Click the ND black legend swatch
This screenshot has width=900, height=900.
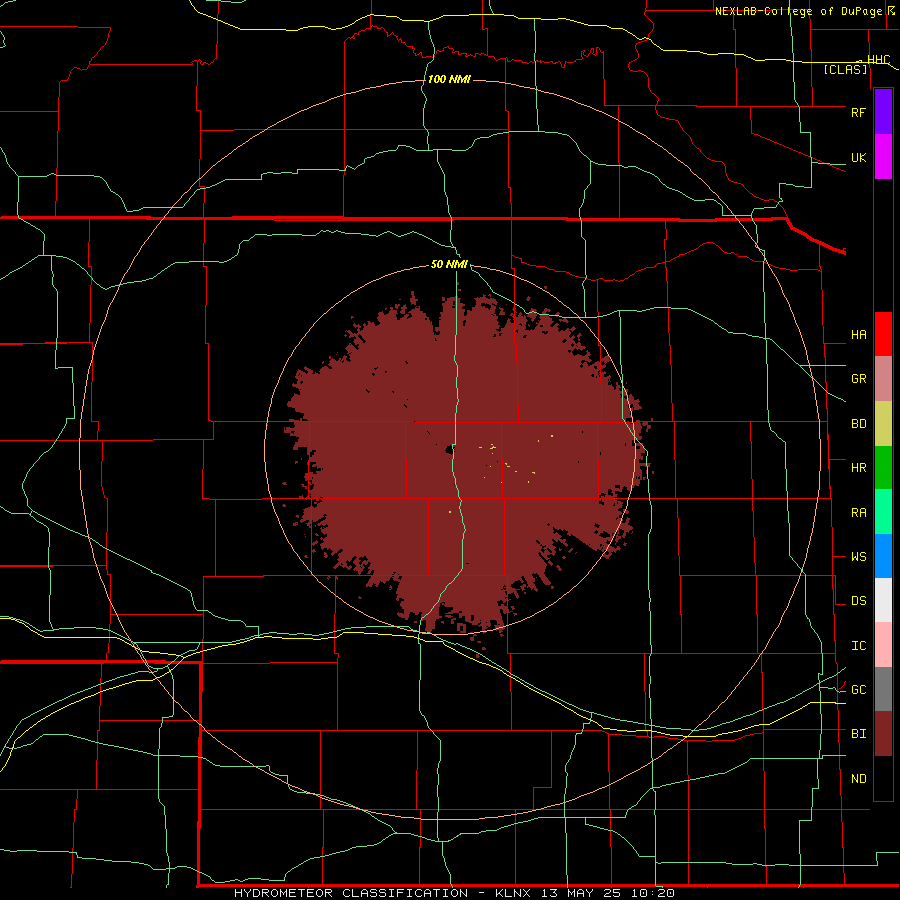pyautogui.click(x=883, y=778)
